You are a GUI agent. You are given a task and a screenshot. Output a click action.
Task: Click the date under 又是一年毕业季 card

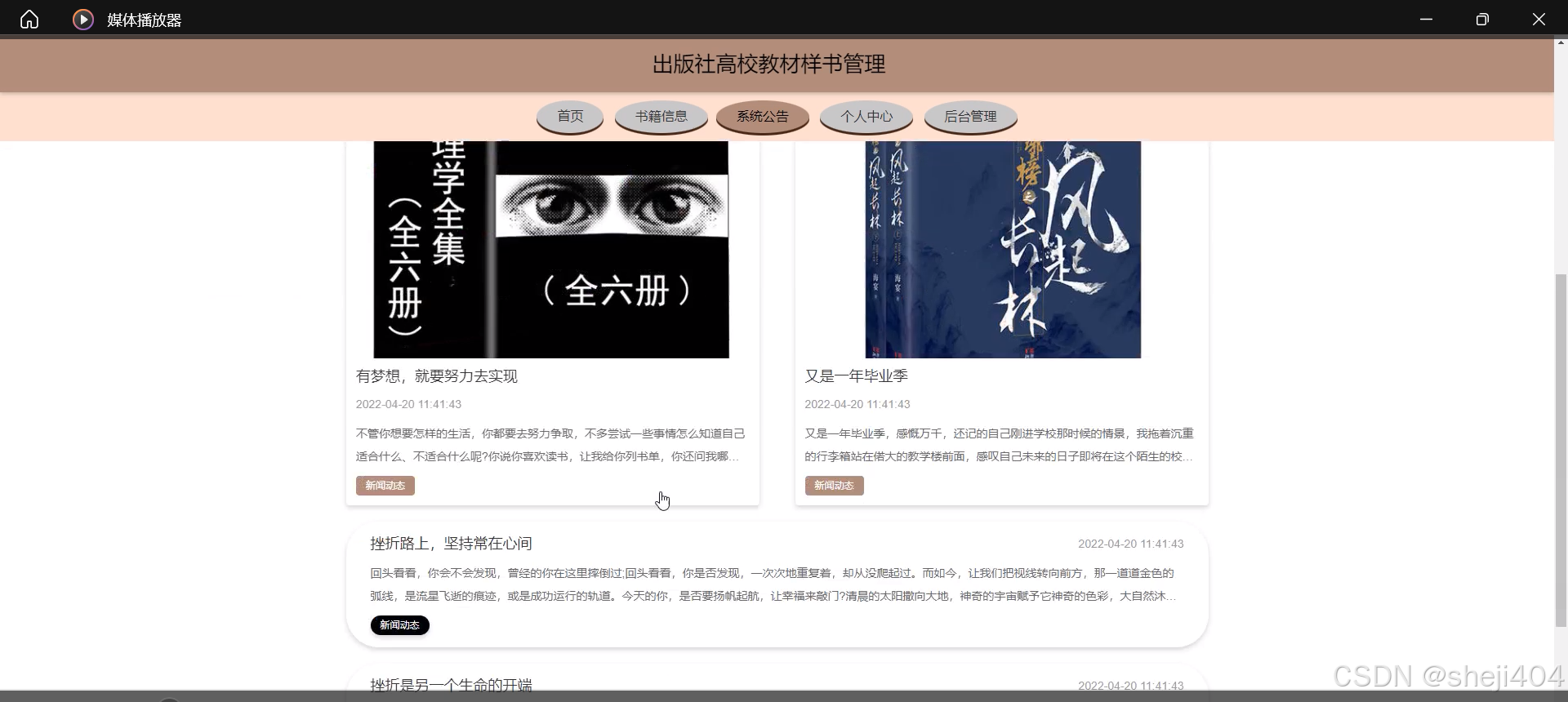(857, 404)
